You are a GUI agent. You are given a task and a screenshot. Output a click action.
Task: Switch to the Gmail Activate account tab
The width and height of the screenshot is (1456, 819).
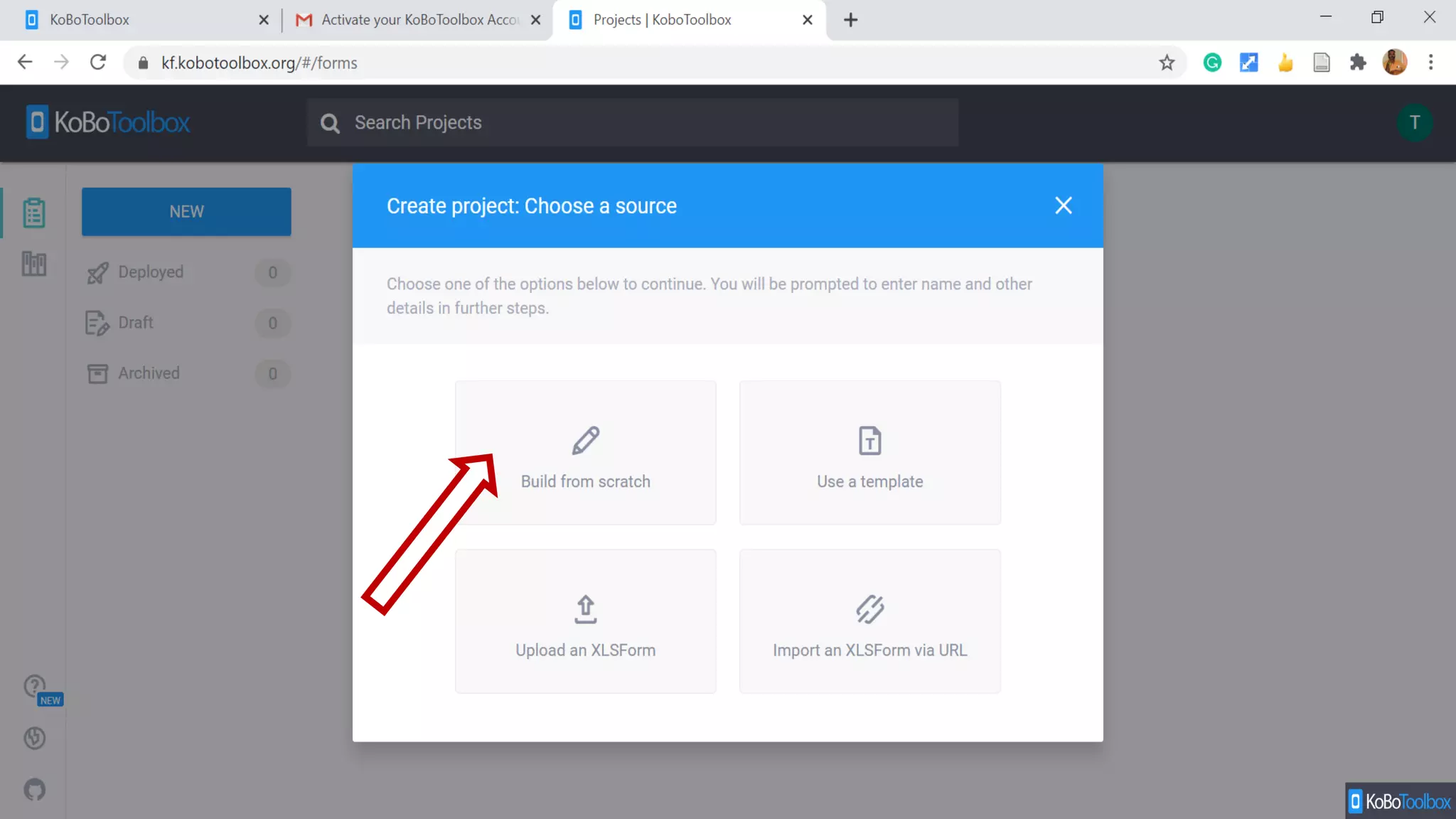click(x=419, y=20)
